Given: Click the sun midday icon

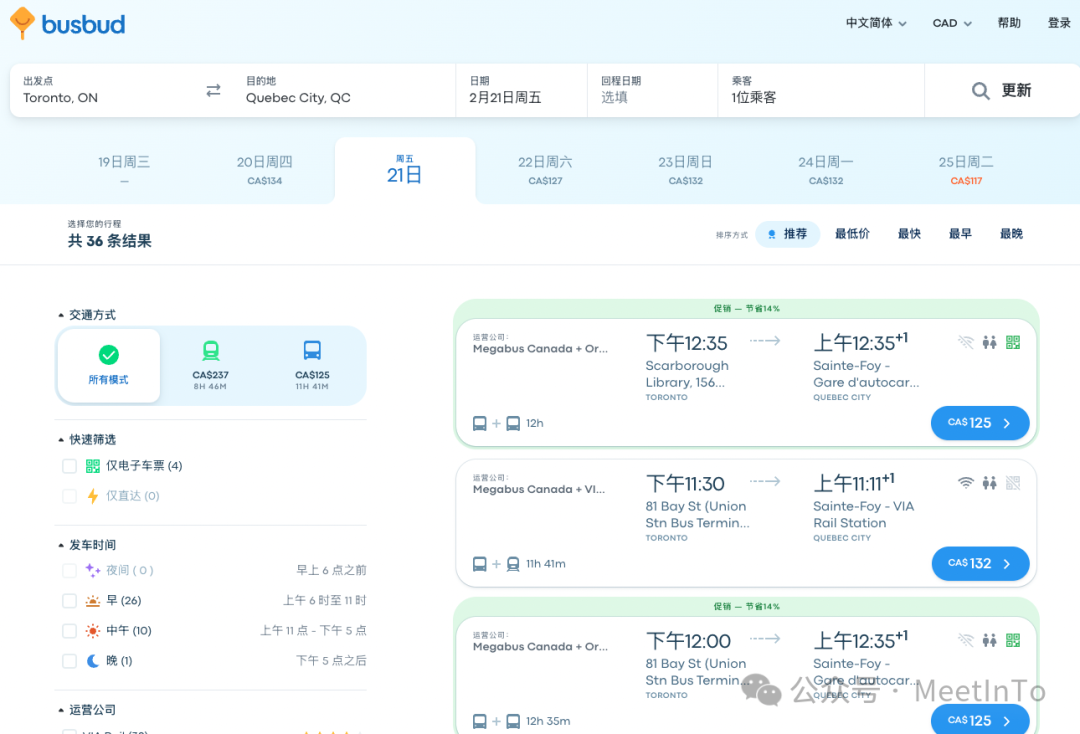Looking at the screenshot, I should point(92,631).
